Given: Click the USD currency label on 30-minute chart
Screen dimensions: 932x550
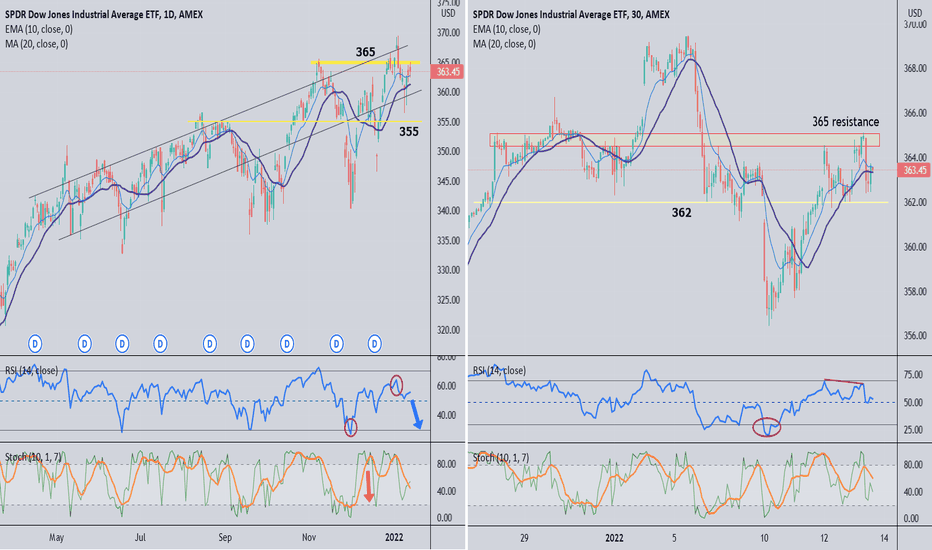Looking at the screenshot, I should pyautogui.click(x=914, y=13).
